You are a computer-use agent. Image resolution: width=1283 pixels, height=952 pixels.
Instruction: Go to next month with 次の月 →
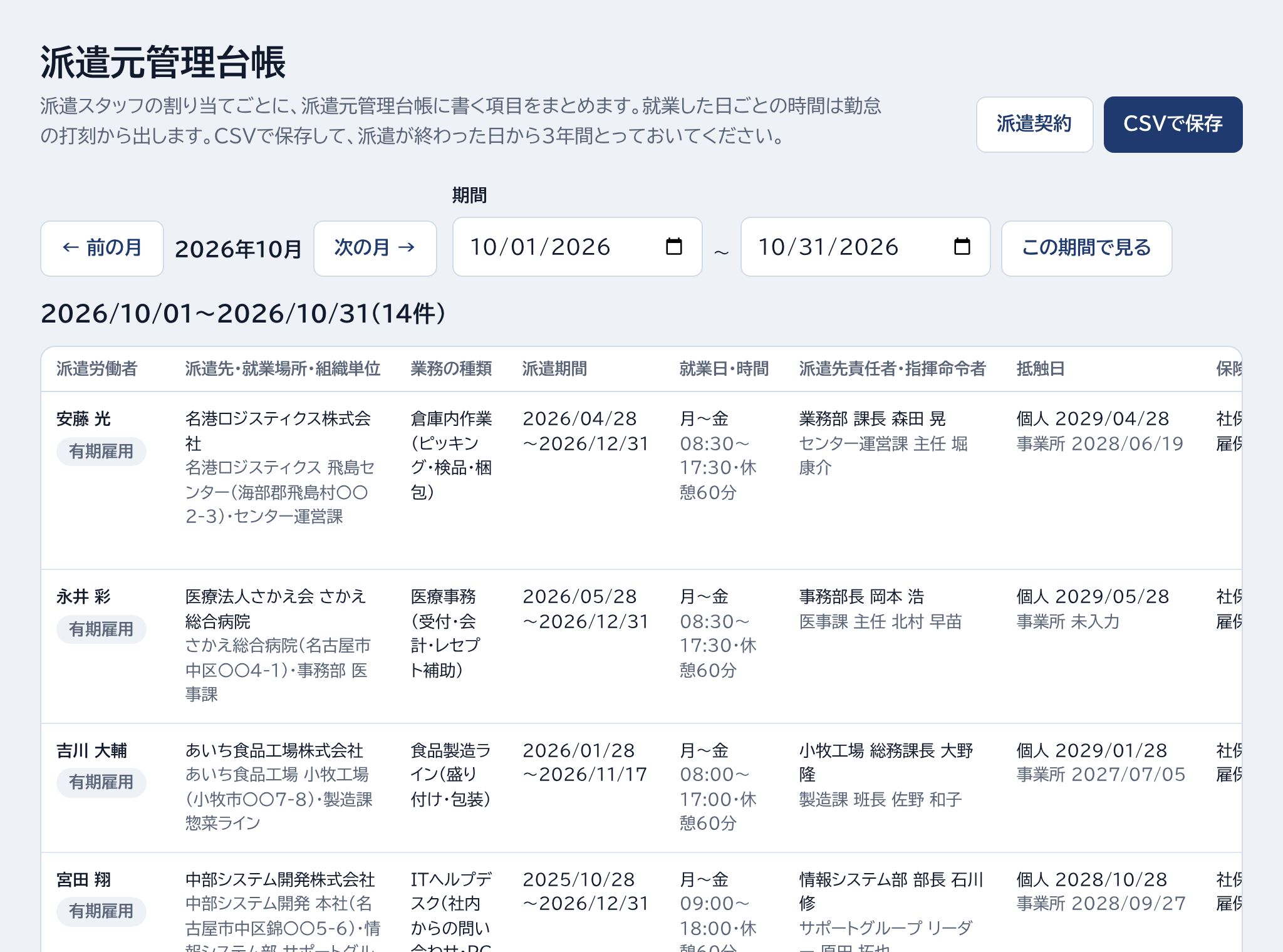(x=375, y=248)
